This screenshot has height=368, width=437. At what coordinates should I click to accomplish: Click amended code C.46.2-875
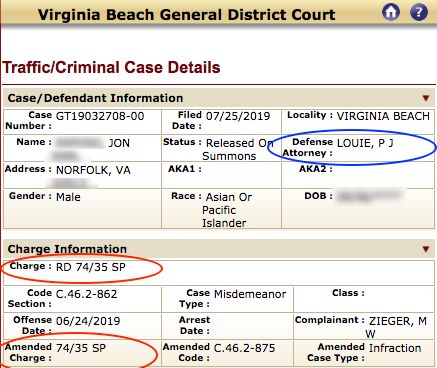coord(245,348)
